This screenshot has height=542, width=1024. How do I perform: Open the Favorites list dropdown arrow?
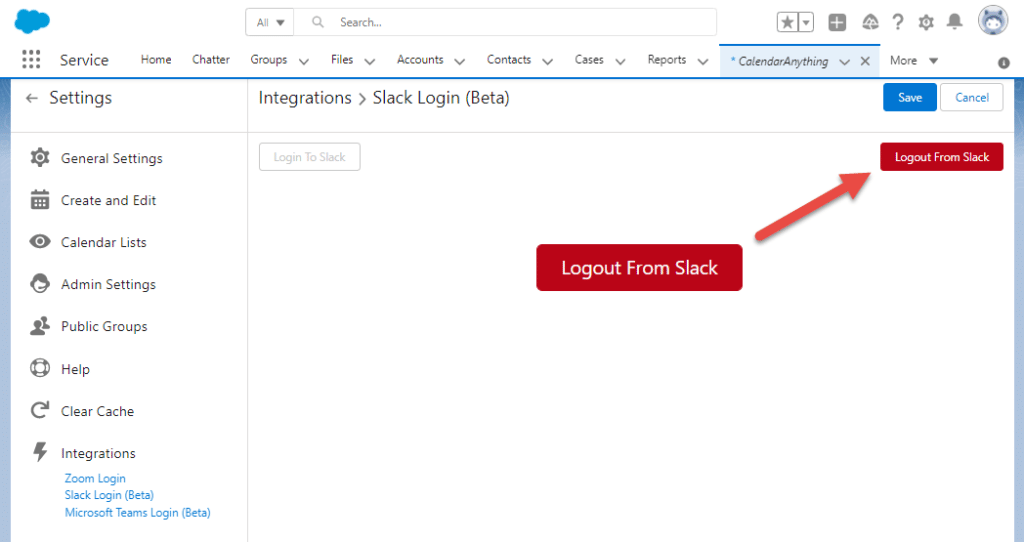tap(806, 22)
